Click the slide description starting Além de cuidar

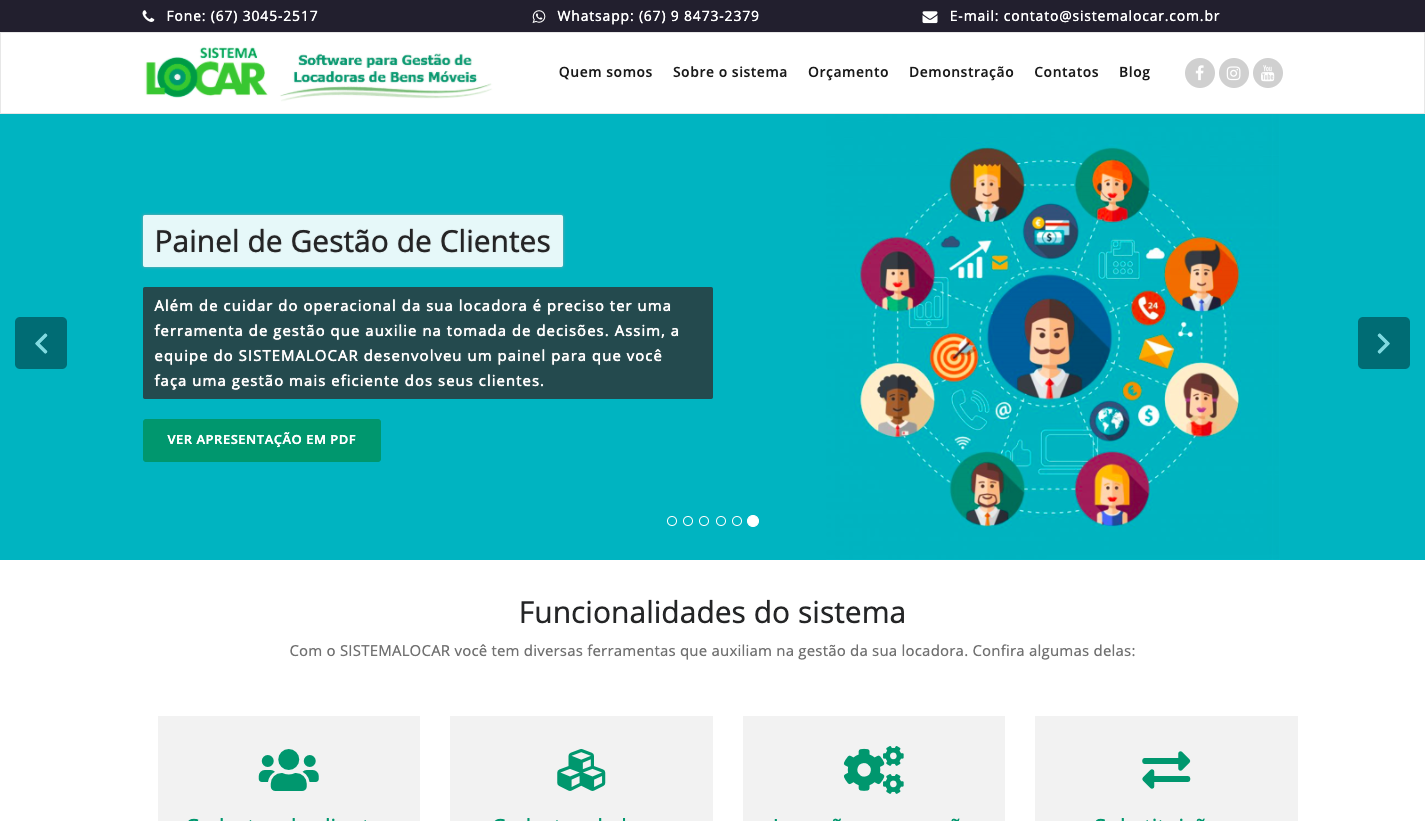[428, 343]
